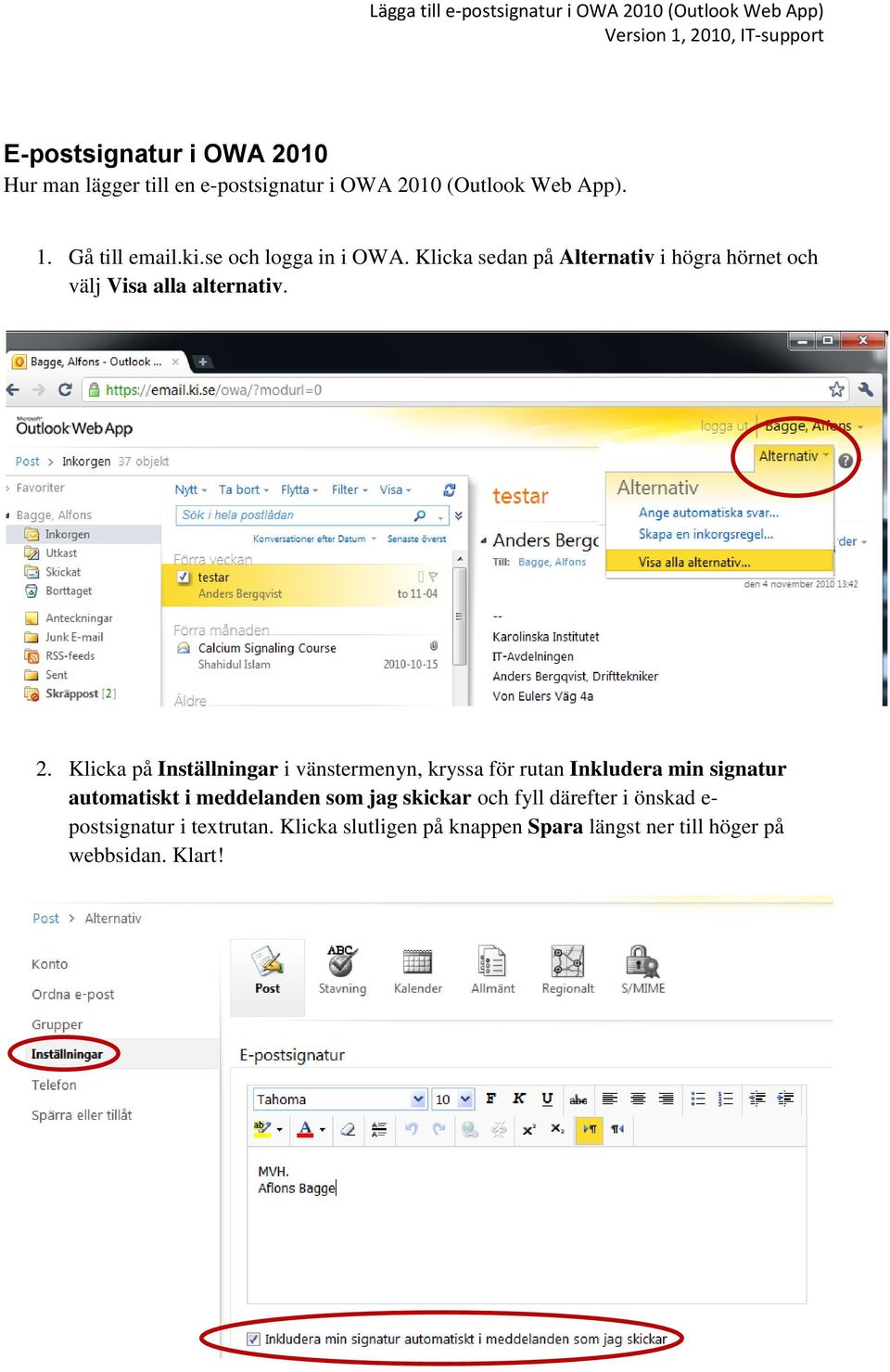Click the signature text area

pyautogui.click(x=527, y=1224)
